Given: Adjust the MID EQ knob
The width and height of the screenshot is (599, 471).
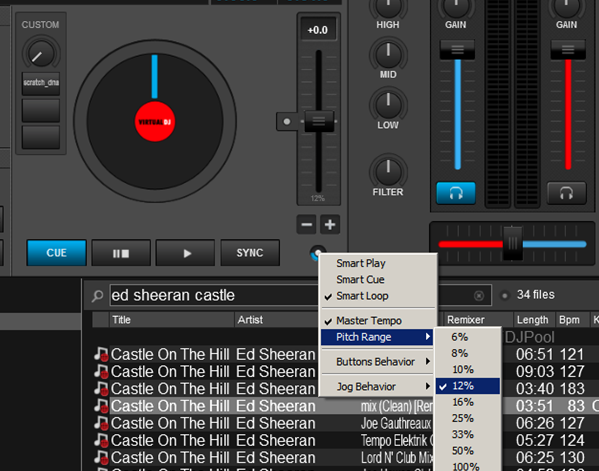Looking at the screenshot, I should [x=388, y=54].
